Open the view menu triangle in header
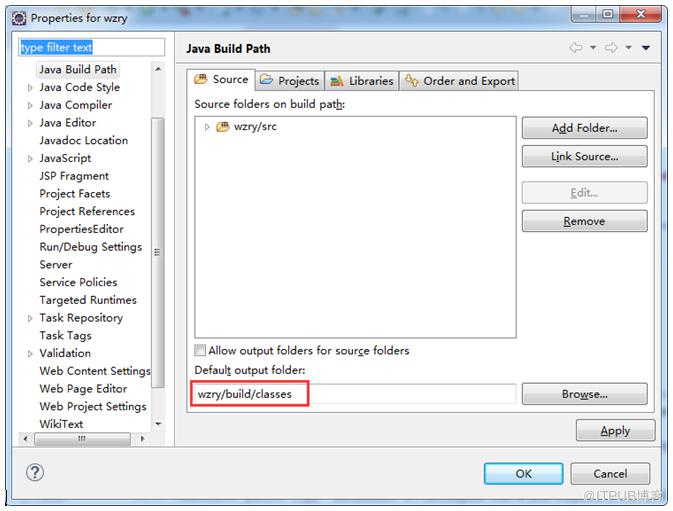This screenshot has height=511, width=673. (646, 48)
